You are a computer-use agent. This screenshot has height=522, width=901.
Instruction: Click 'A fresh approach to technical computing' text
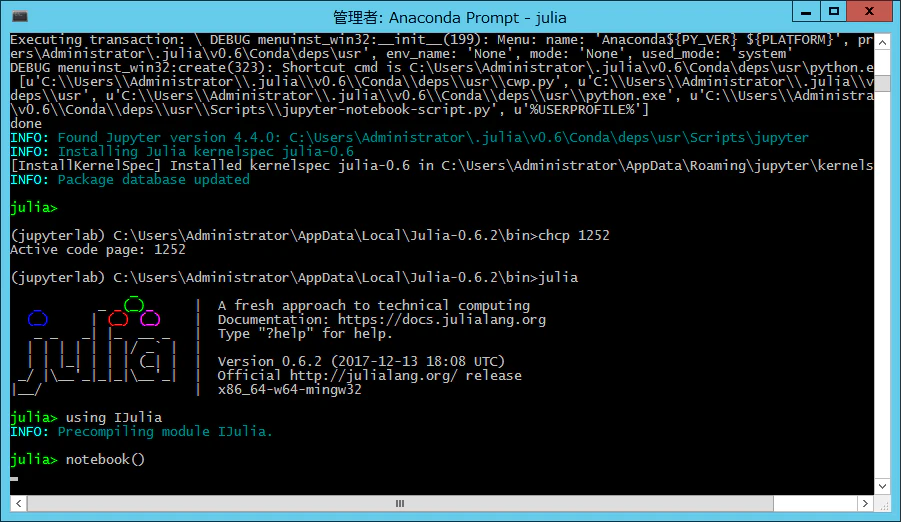[374, 305]
